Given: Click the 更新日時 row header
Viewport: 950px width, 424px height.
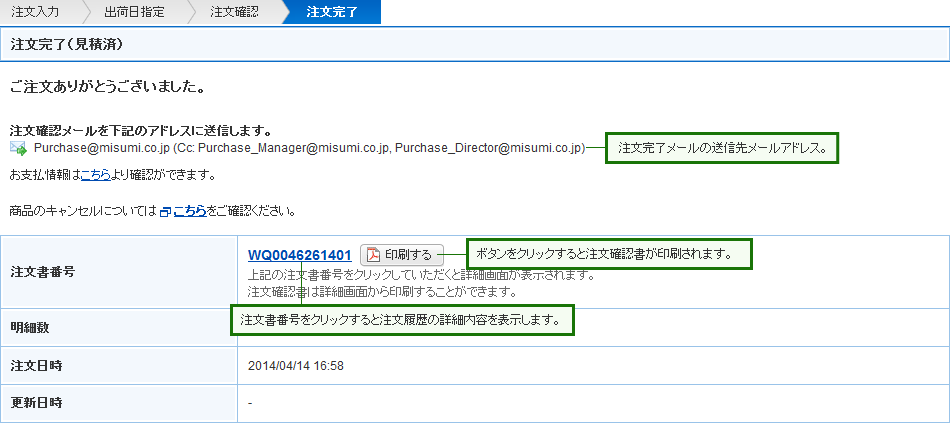Looking at the screenshot, I should 36,403.
